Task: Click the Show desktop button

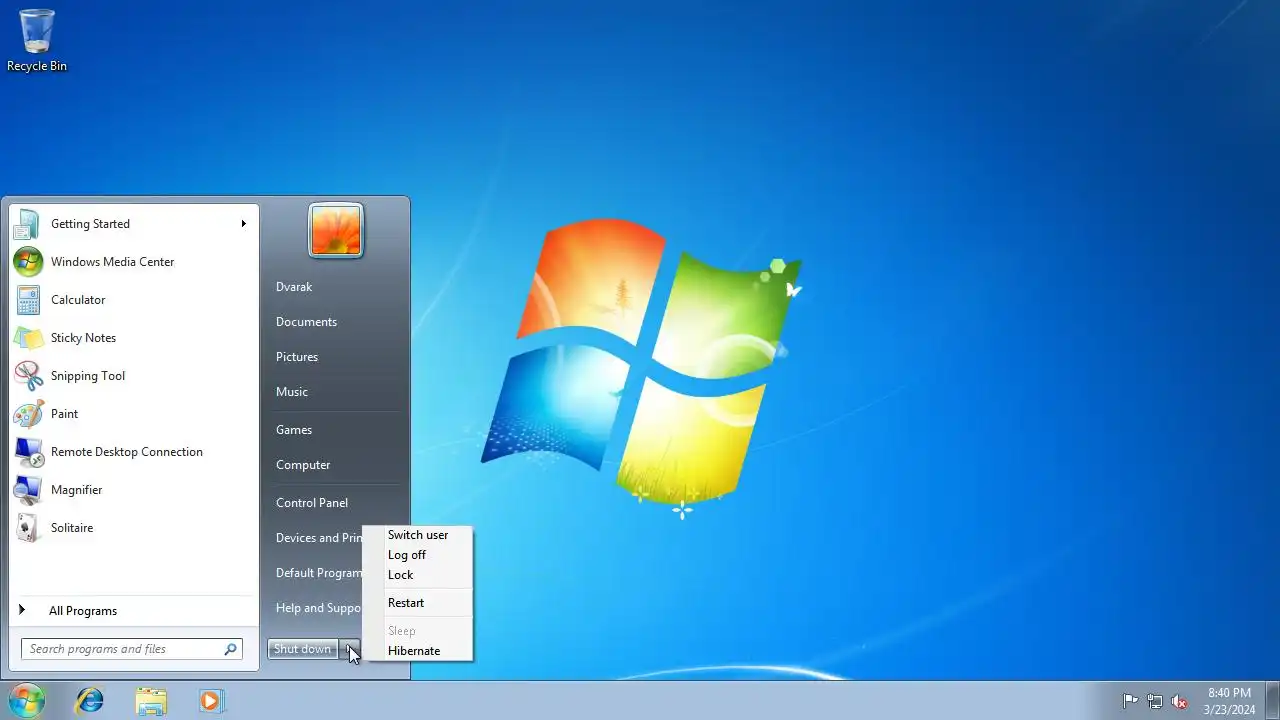Action: coord(1272,701)
